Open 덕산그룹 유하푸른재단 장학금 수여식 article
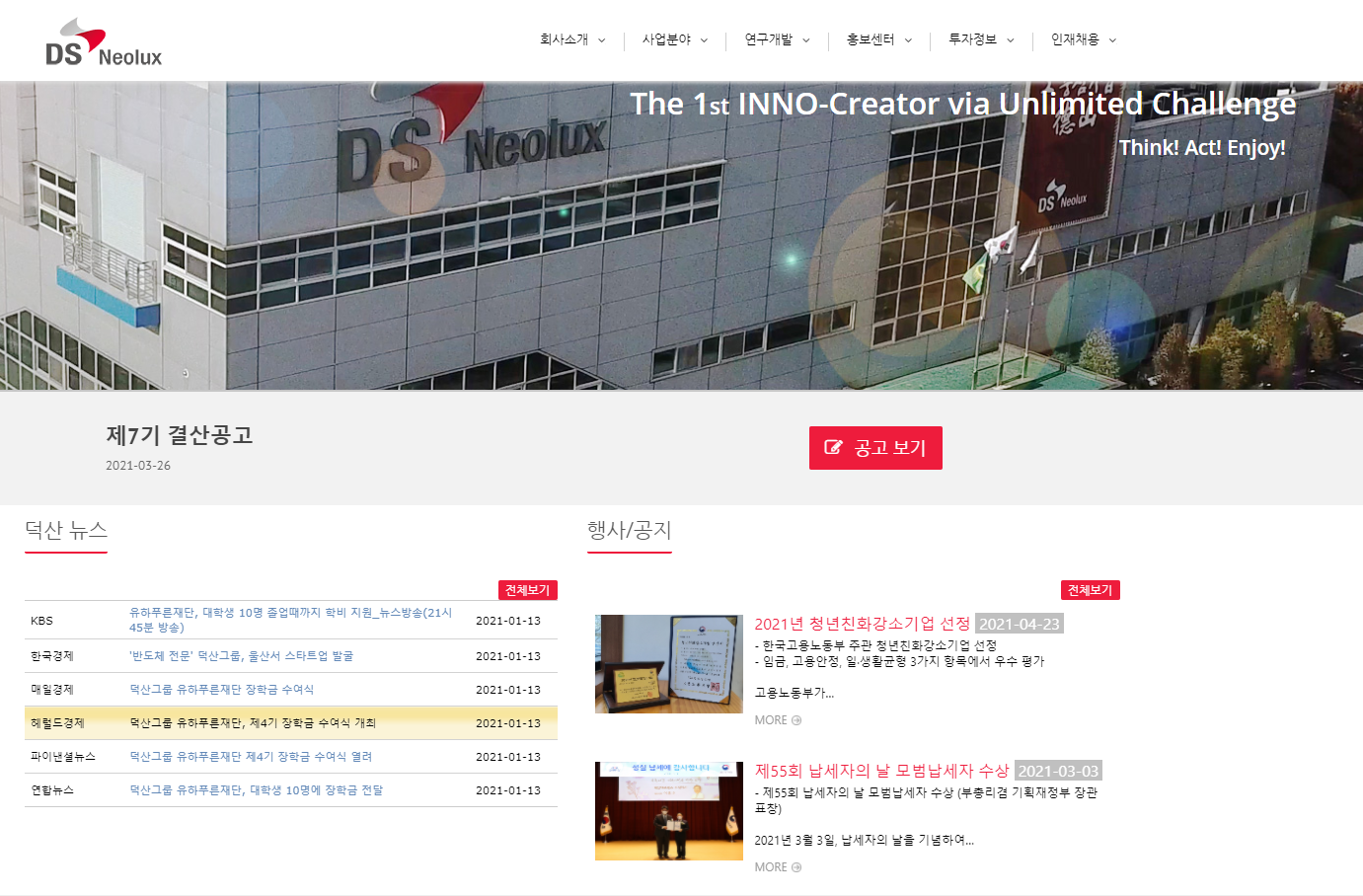The image size is (1363, 896). click(221, 690)
